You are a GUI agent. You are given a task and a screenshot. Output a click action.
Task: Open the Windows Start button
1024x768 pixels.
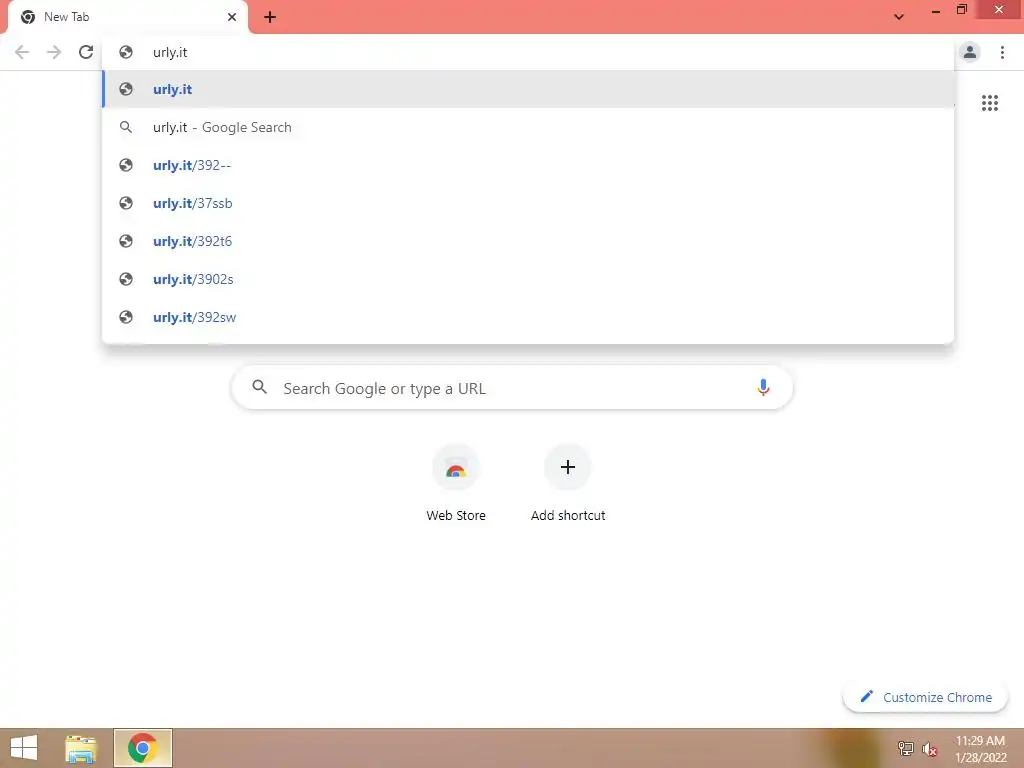[x=24, y=748]
